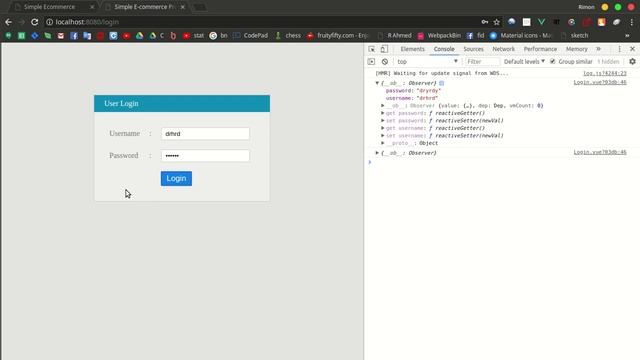Show more bookmarks overflow chevron
640x360 pixels.
(627, 36)
